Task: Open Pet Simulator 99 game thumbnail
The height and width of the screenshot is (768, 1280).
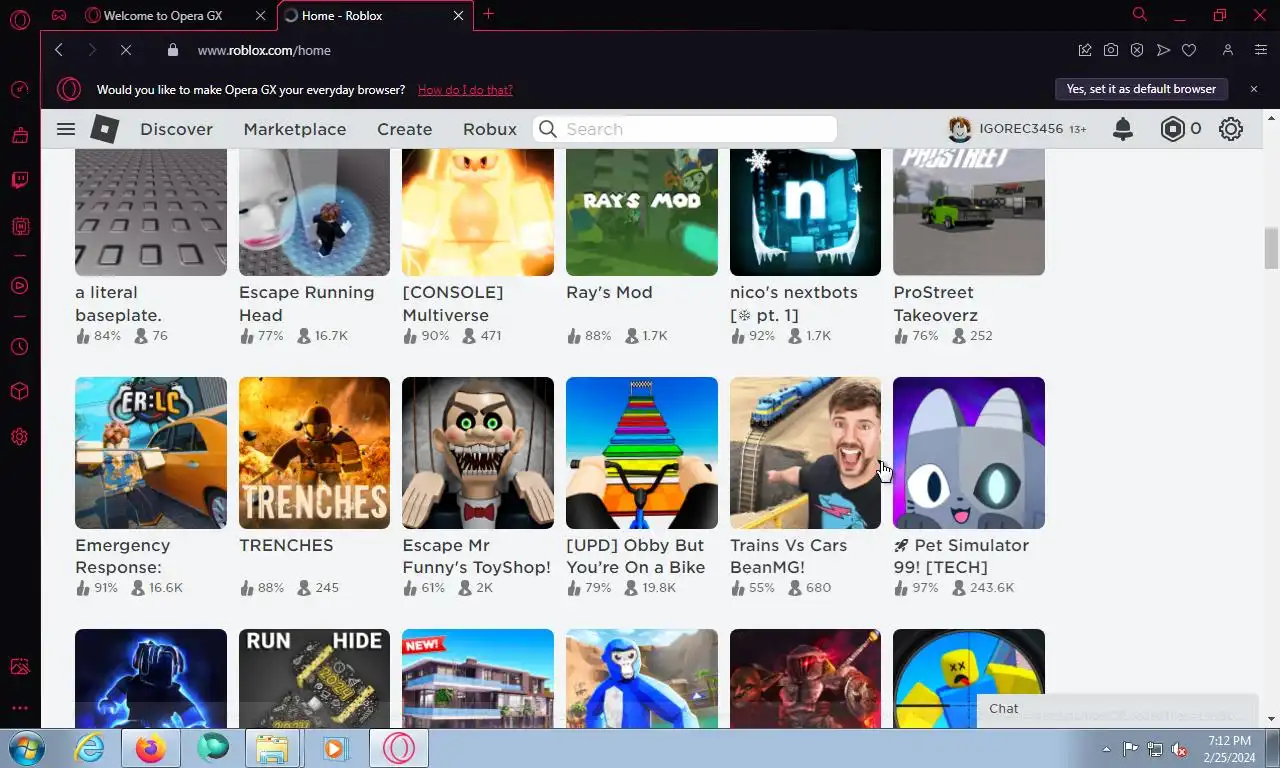Action: pos(969,453)
